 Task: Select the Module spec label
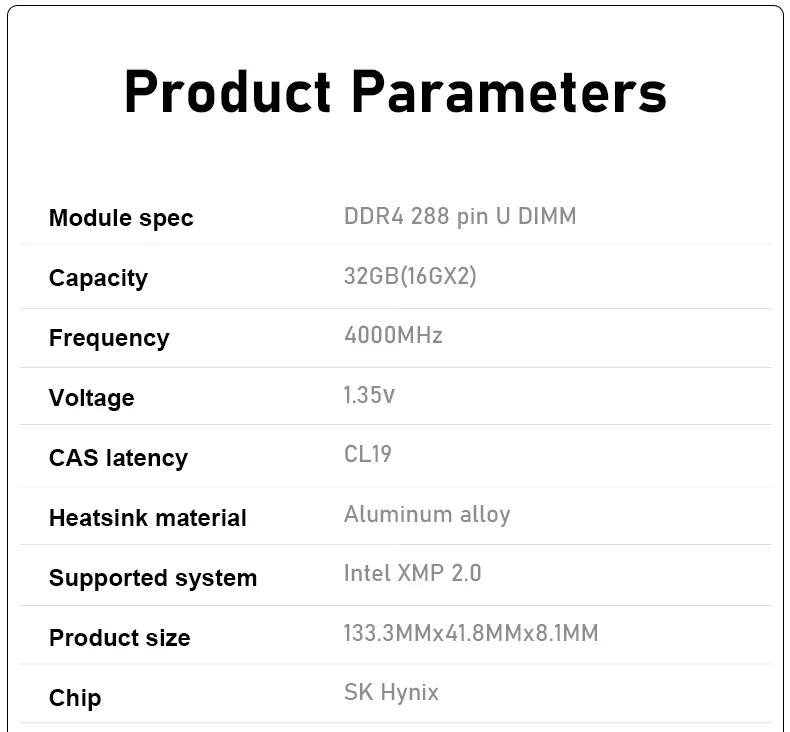coord(121,219)
